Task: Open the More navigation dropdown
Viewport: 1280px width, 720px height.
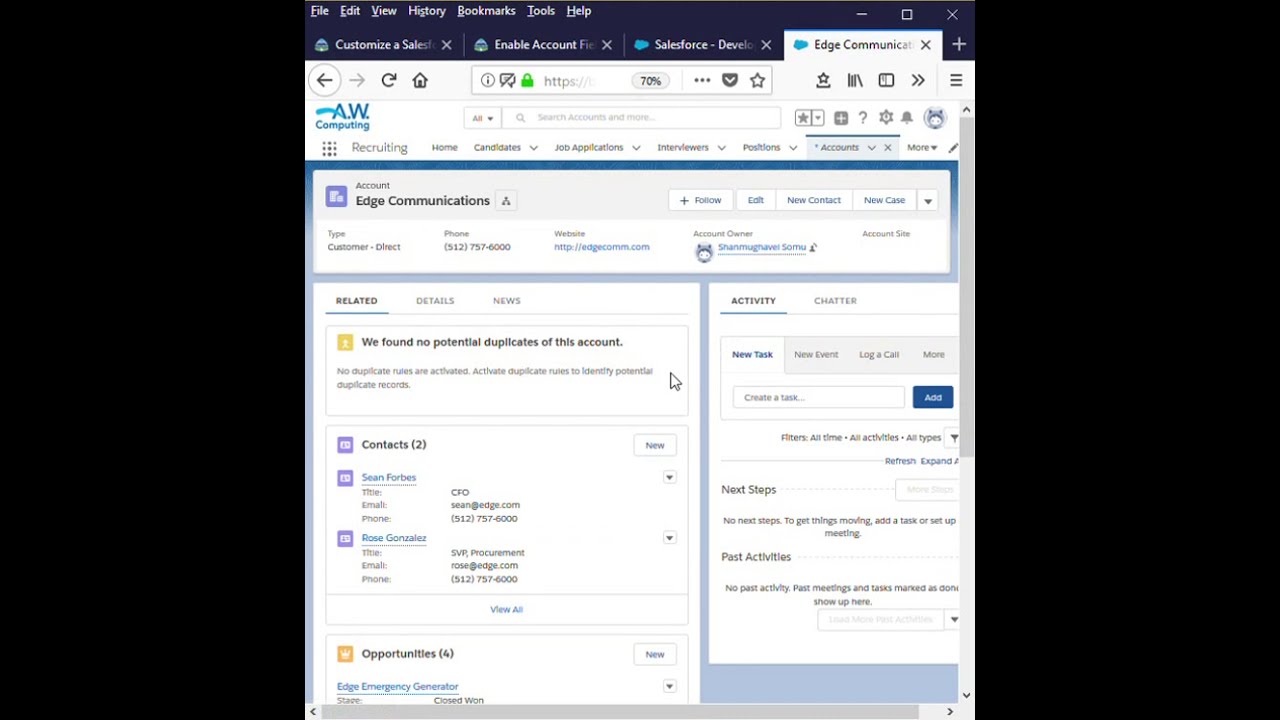Action: pos(922,148)
